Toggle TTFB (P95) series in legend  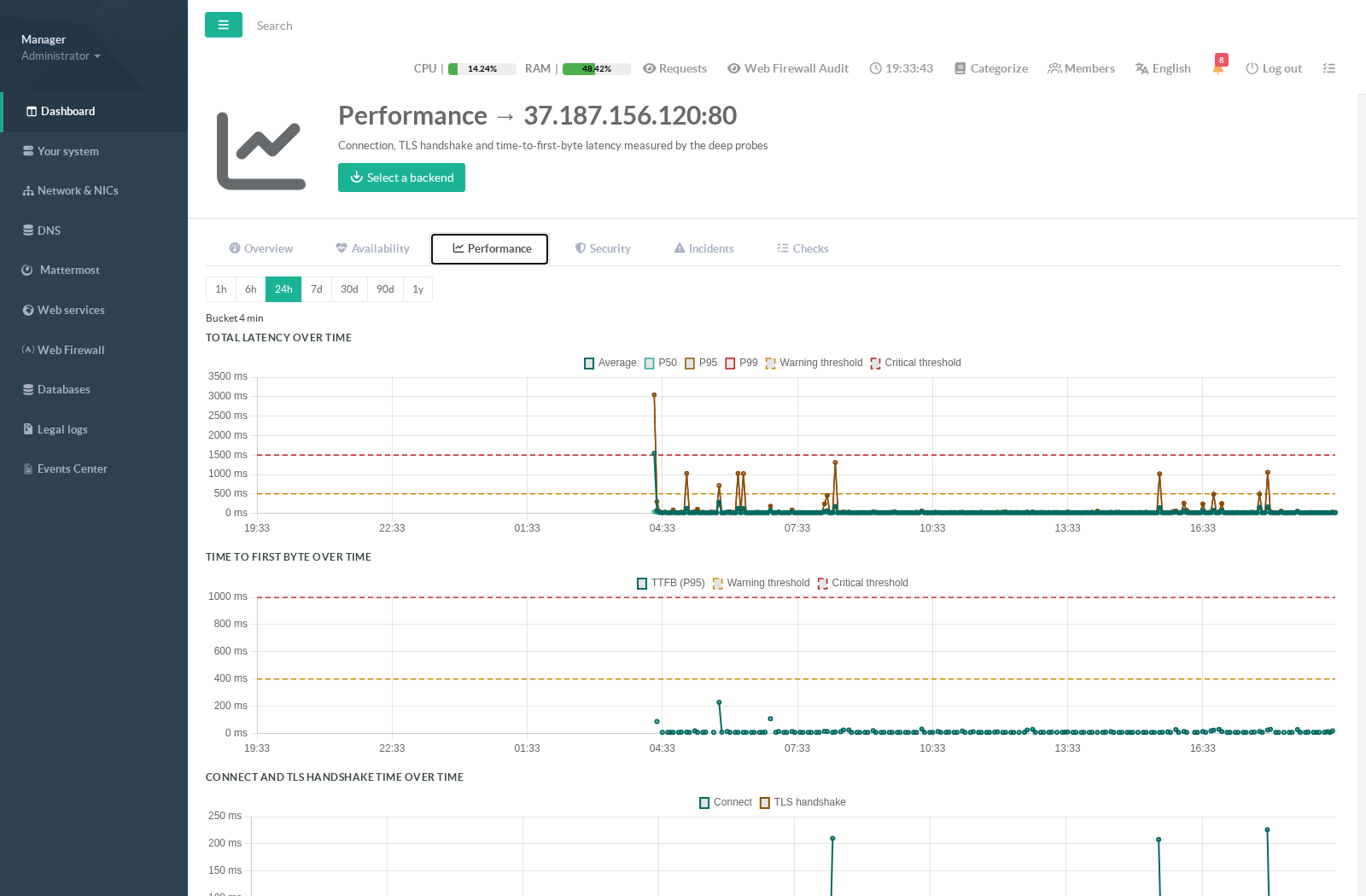click(x=671, y=583)
